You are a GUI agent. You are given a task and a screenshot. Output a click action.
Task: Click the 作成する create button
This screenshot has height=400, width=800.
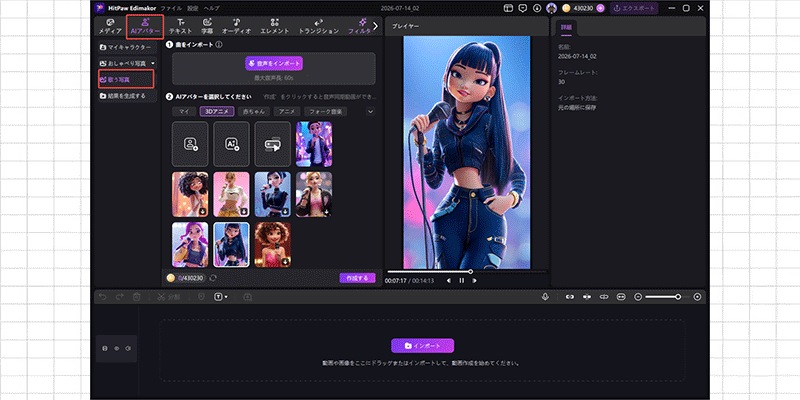click(x=357, y=278)
